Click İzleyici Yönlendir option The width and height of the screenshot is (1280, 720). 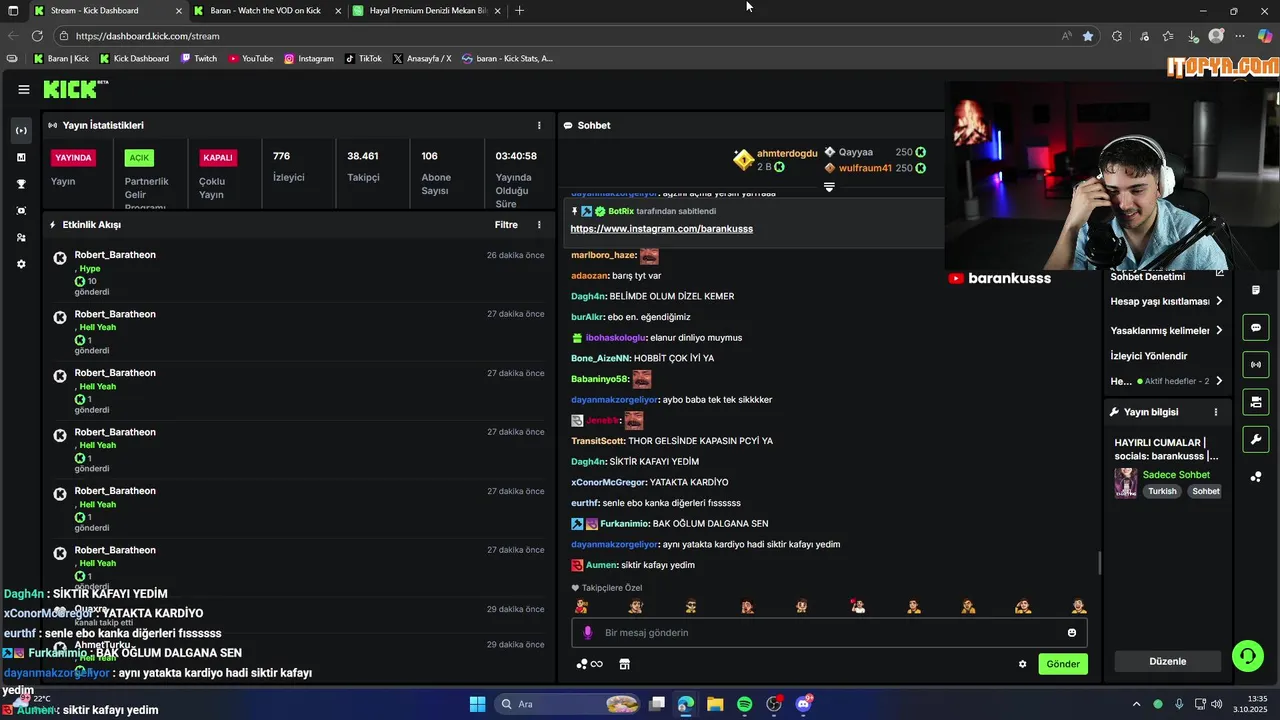click(x=1149, y=356)
